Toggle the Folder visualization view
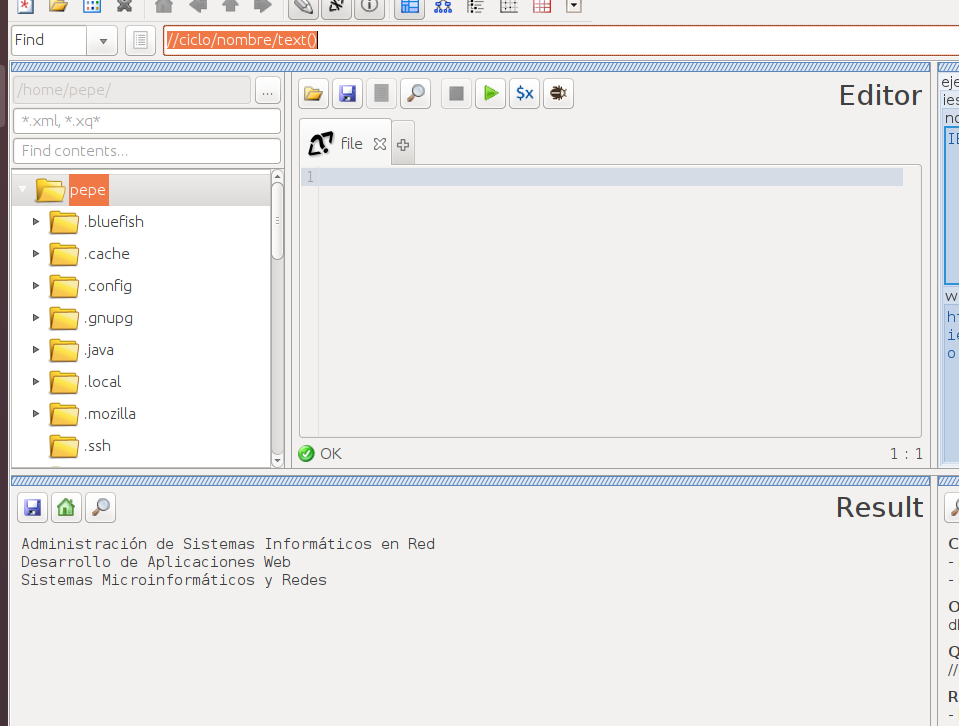 point(476,7)
